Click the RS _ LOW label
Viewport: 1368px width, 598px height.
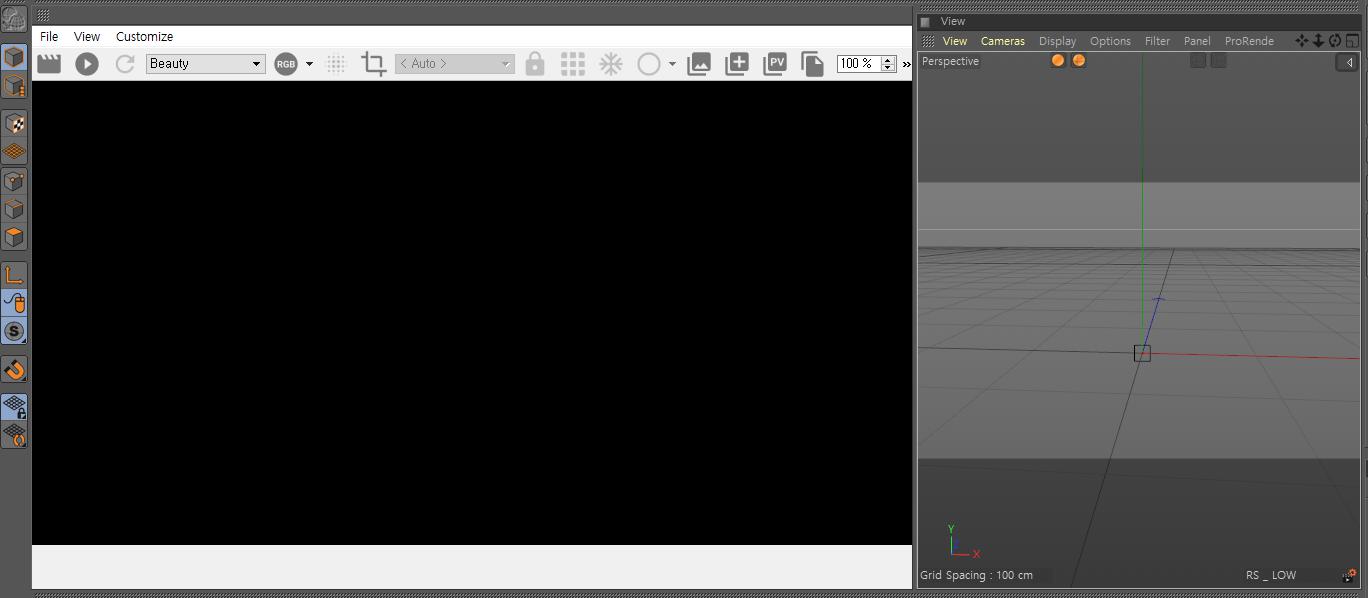(x=1271, y=575)
